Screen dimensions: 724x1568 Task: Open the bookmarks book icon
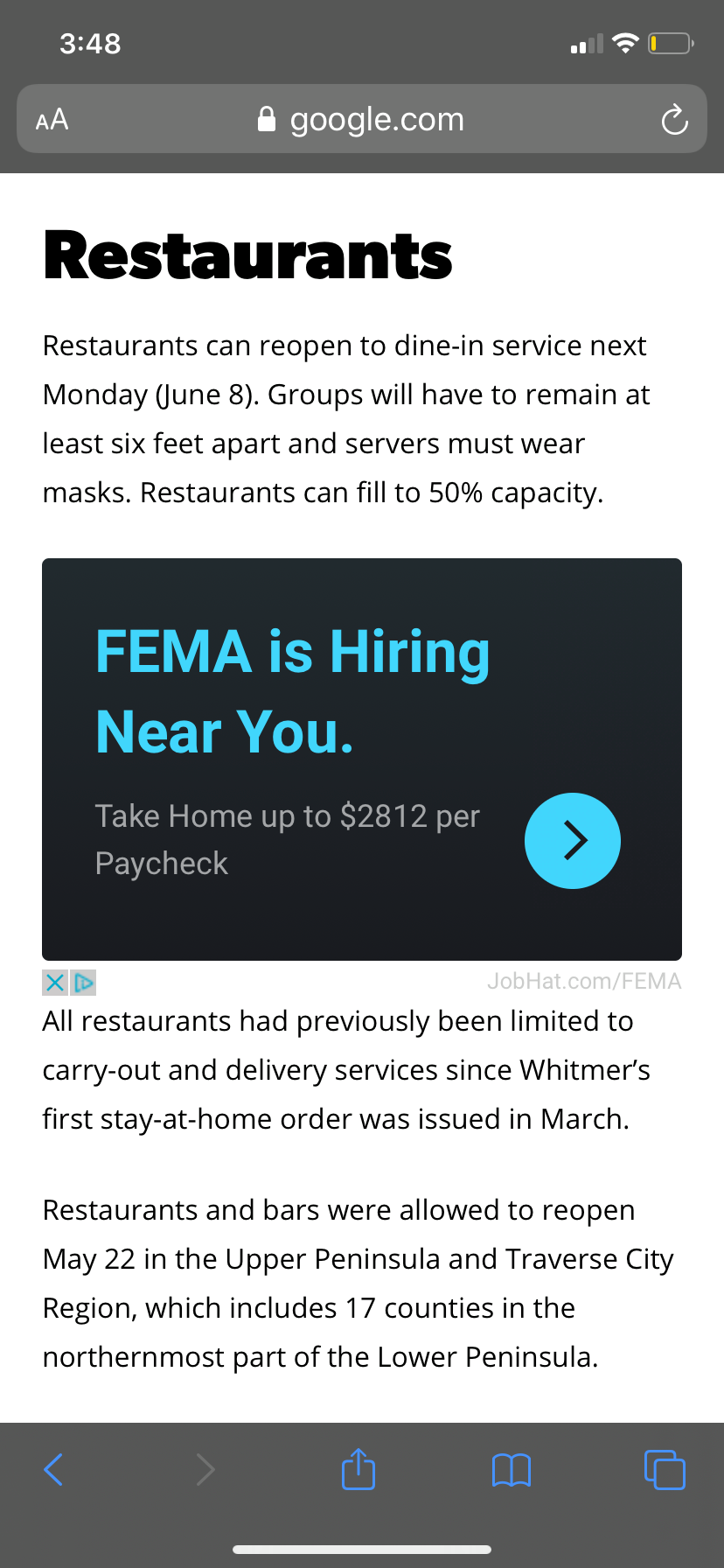pos(512,1470)
